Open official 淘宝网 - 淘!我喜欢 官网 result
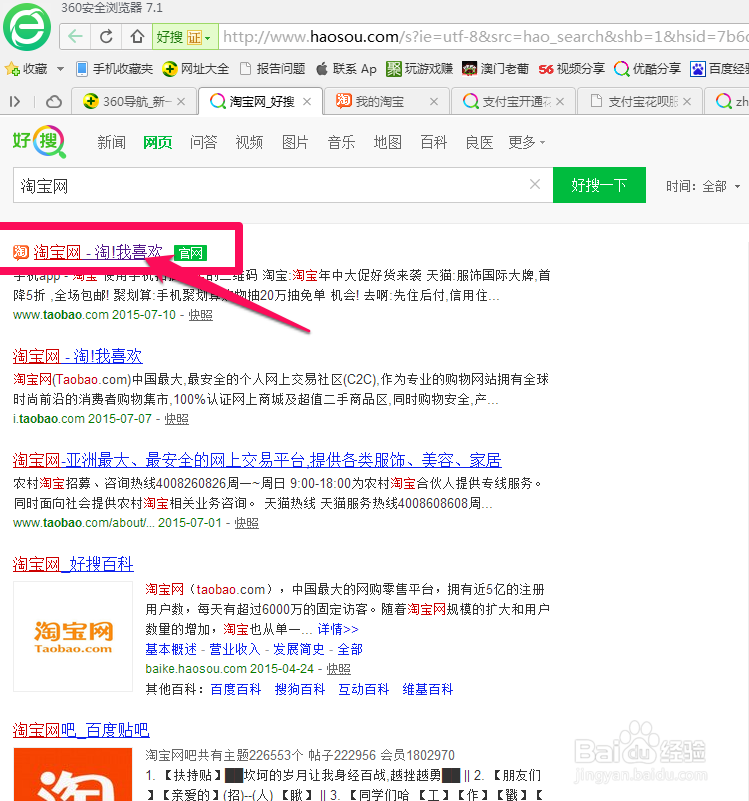Viewport: 749px width, 801px height. coord(98,252)
